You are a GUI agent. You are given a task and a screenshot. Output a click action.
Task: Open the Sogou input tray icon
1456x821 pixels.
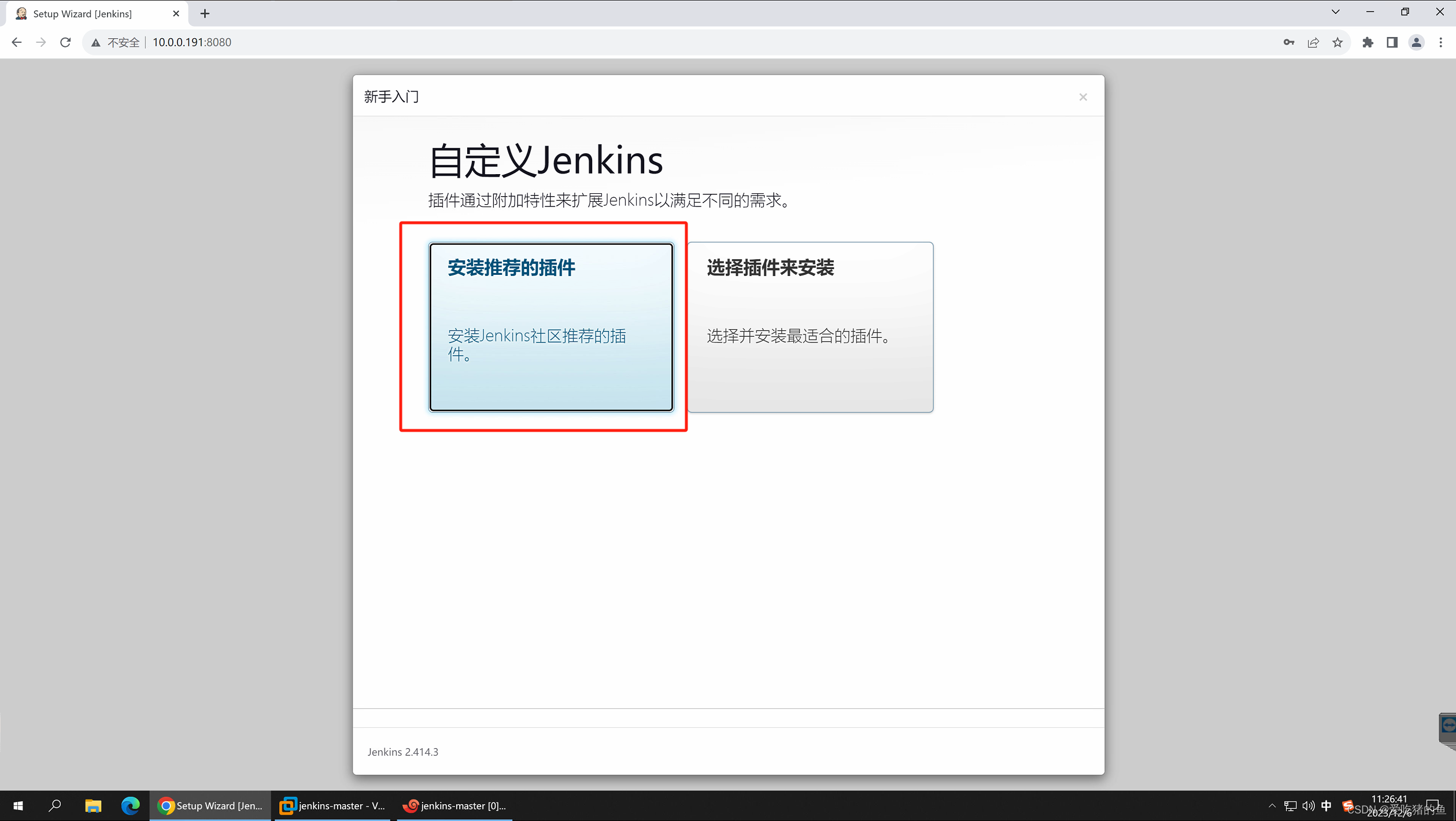point(1347,805)
